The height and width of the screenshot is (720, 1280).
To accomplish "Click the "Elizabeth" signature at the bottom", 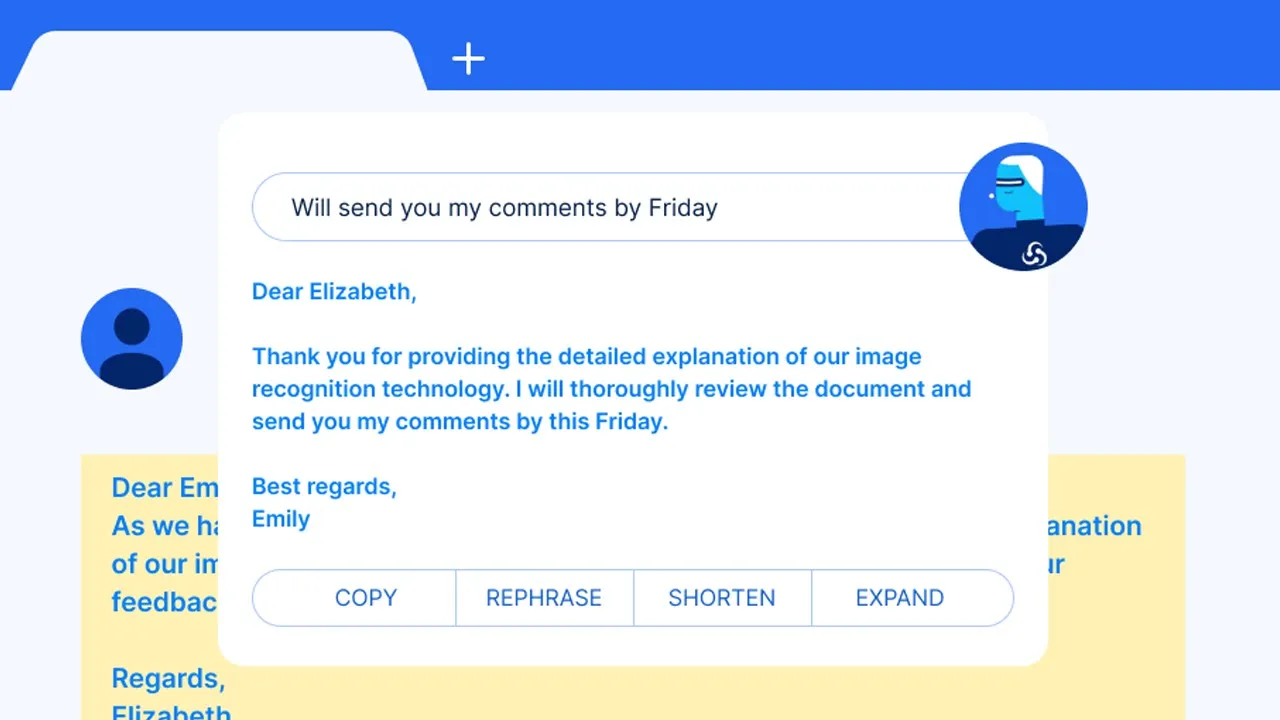I will 171,712.
